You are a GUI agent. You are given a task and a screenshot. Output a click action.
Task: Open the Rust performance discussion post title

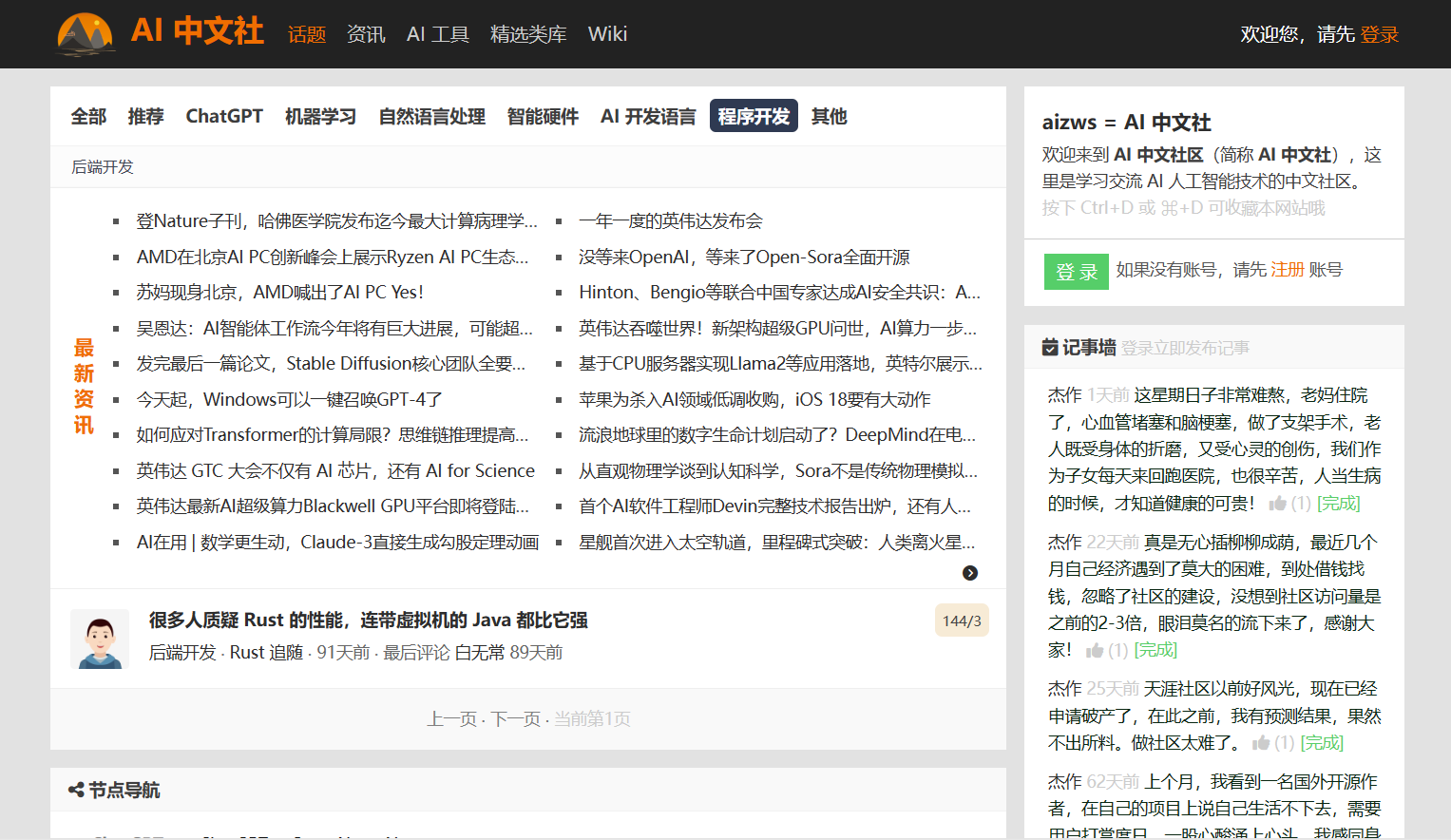[368, 620]
